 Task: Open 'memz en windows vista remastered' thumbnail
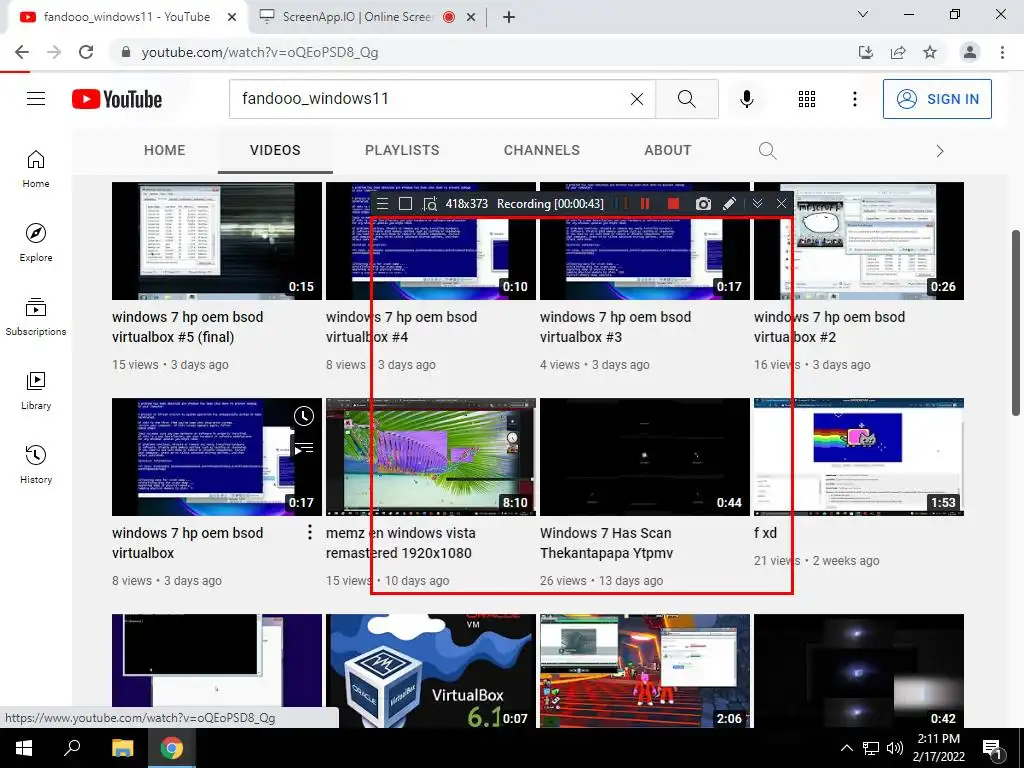(431, 457)
